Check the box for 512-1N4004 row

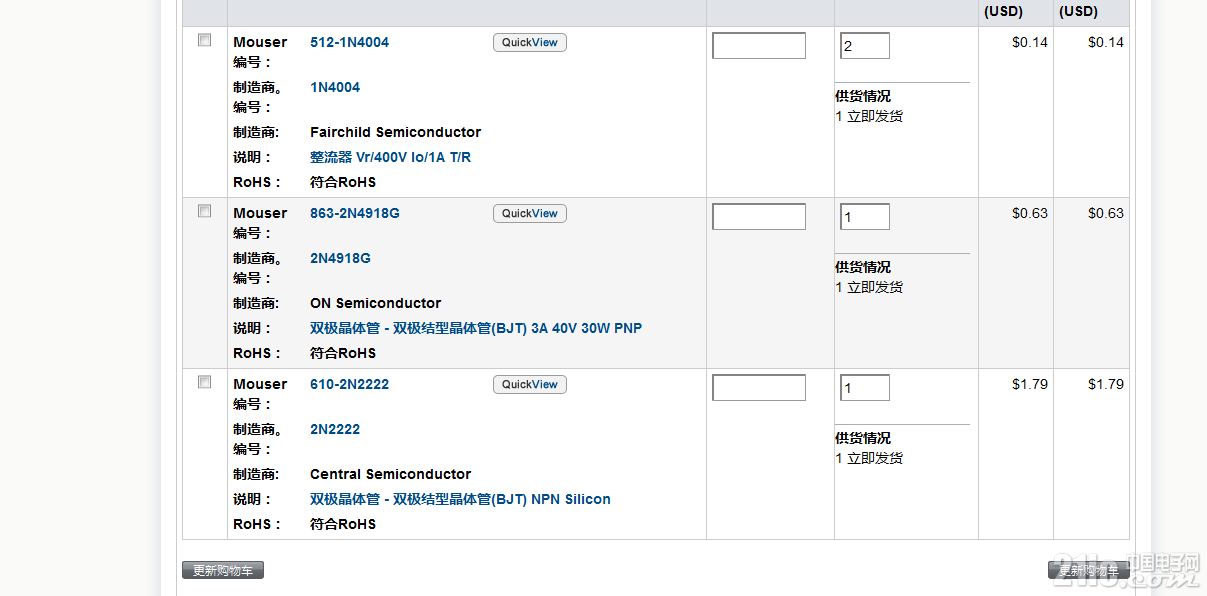coord(205,40)
